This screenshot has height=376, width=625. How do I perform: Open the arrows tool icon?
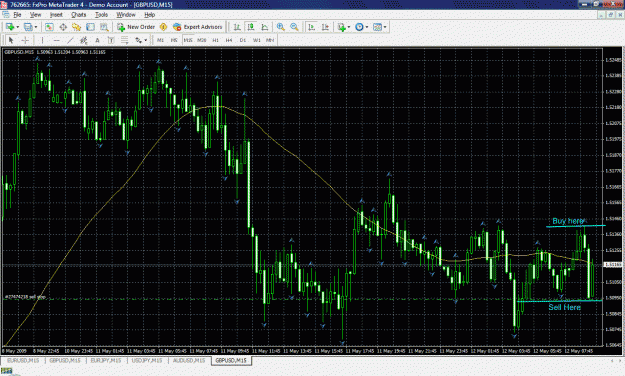click(x=139, y=40)
